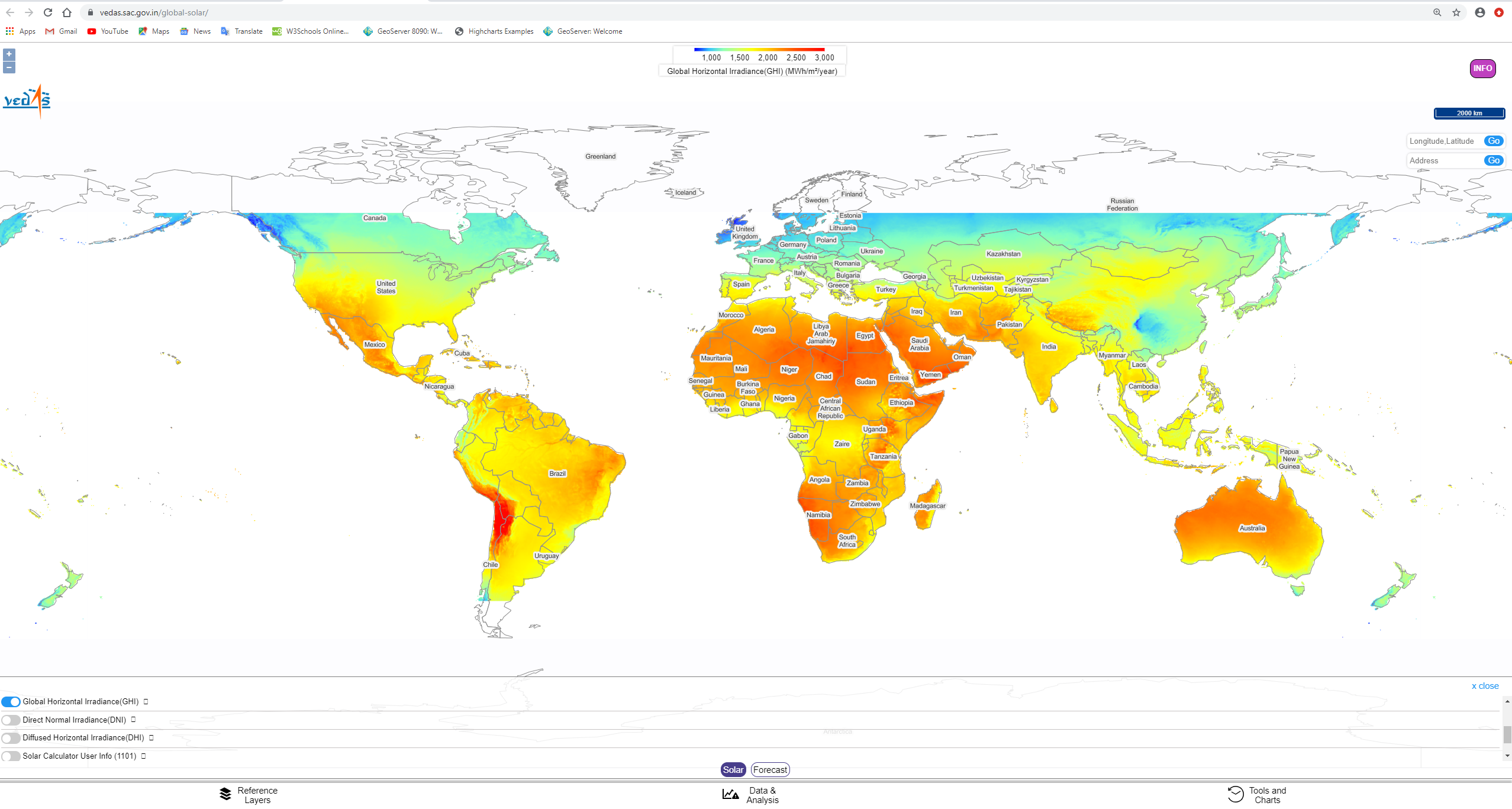Open Gmail bookmark
Image resolution: width=1512 pixels, height=809 pixels.
pos(62,31)
